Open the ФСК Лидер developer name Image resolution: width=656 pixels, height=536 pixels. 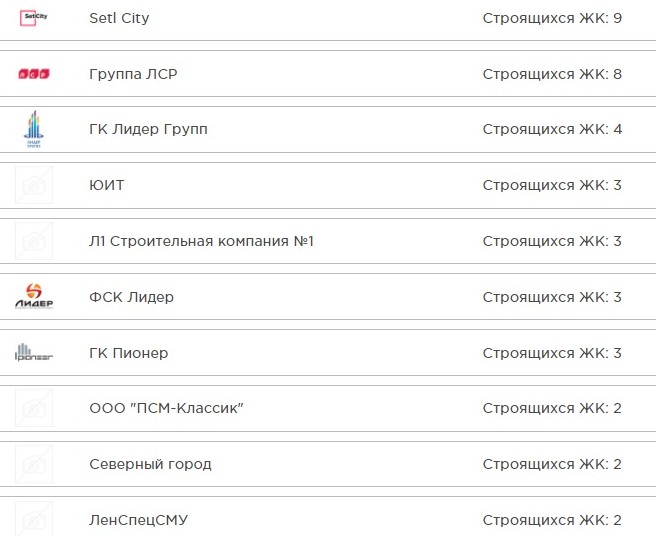[131, 297]
